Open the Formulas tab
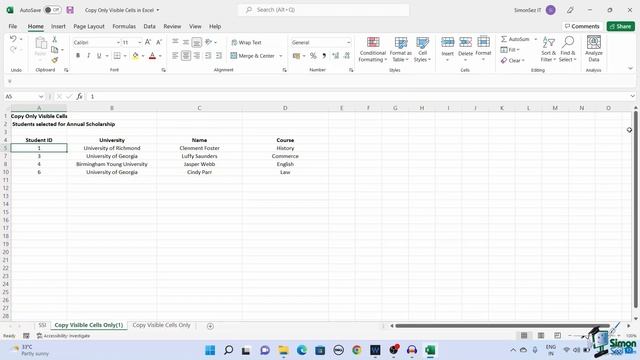Viewport: 640px width, 360px height. (124, 27)
